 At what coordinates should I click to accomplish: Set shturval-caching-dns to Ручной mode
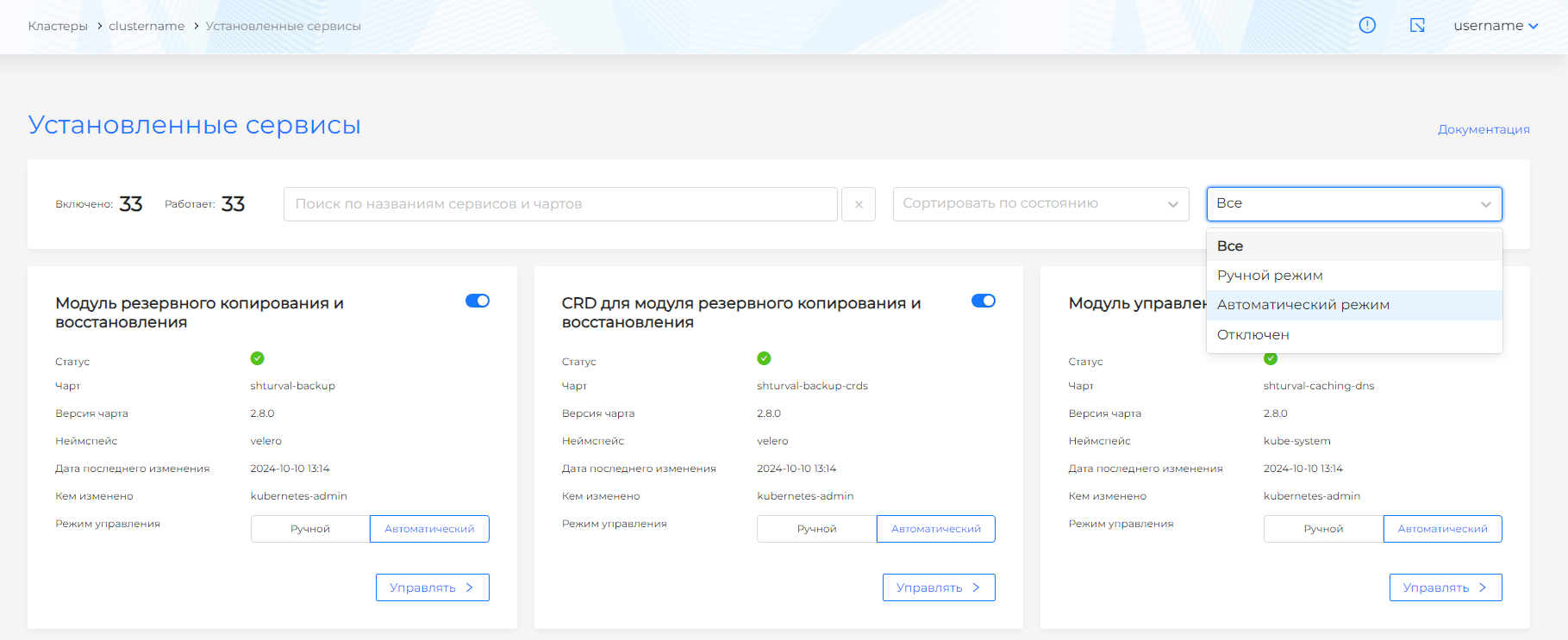[1323, 529]
